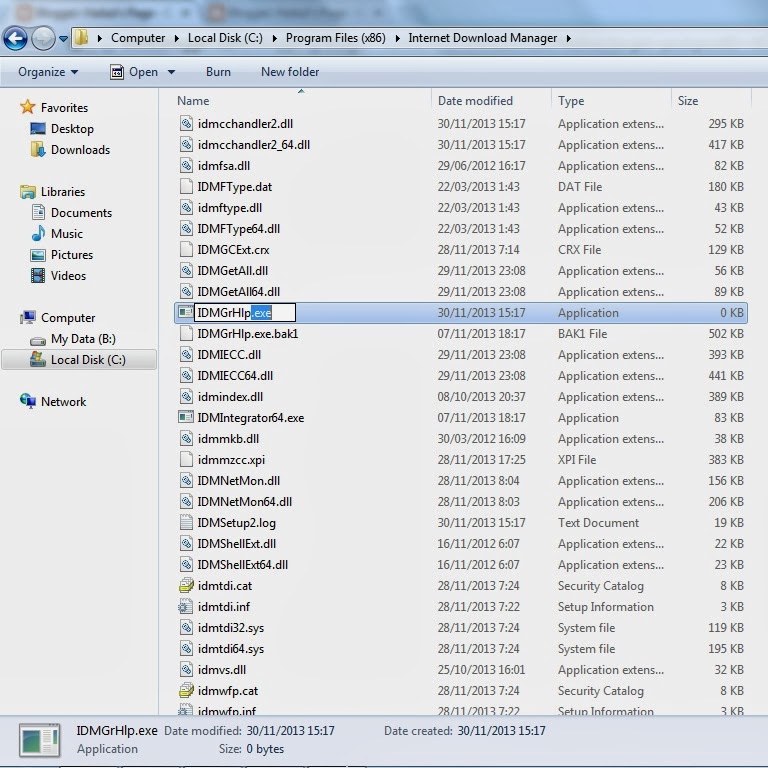The width and height of the screenshot is (768, 768).
Task: Select the IDMGCExt.crx file icon
Action: pyautogui.click(x=186, y=249)
